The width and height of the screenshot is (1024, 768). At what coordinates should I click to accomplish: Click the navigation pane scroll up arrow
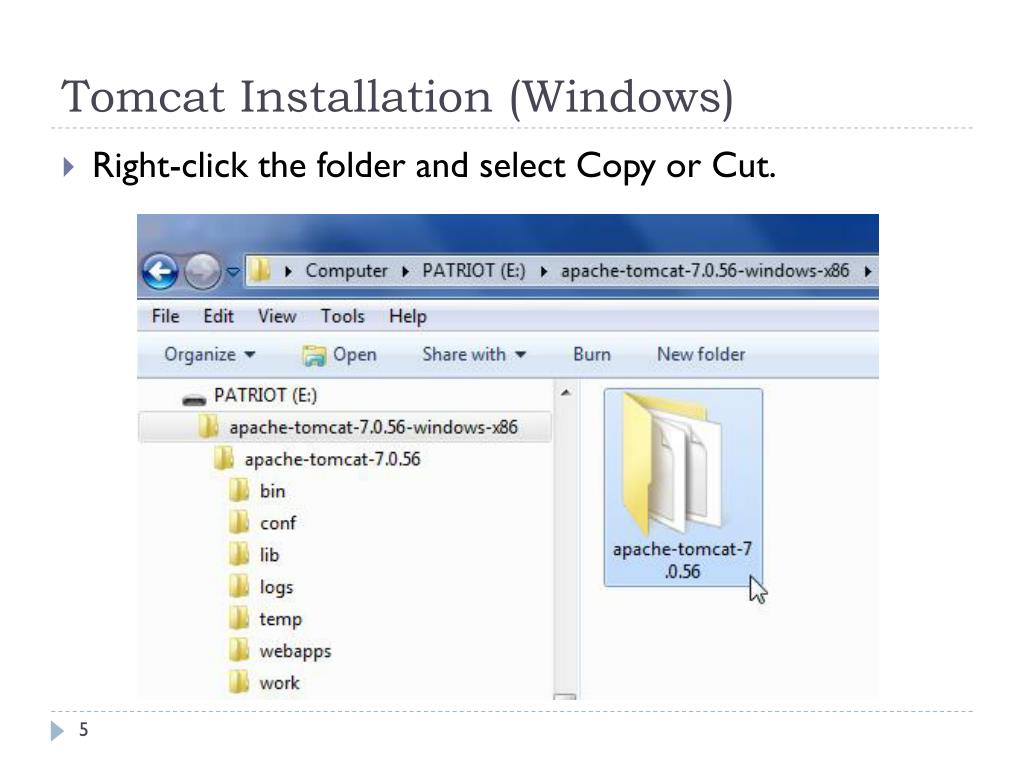pyautogui.click(x=566, y=393)
